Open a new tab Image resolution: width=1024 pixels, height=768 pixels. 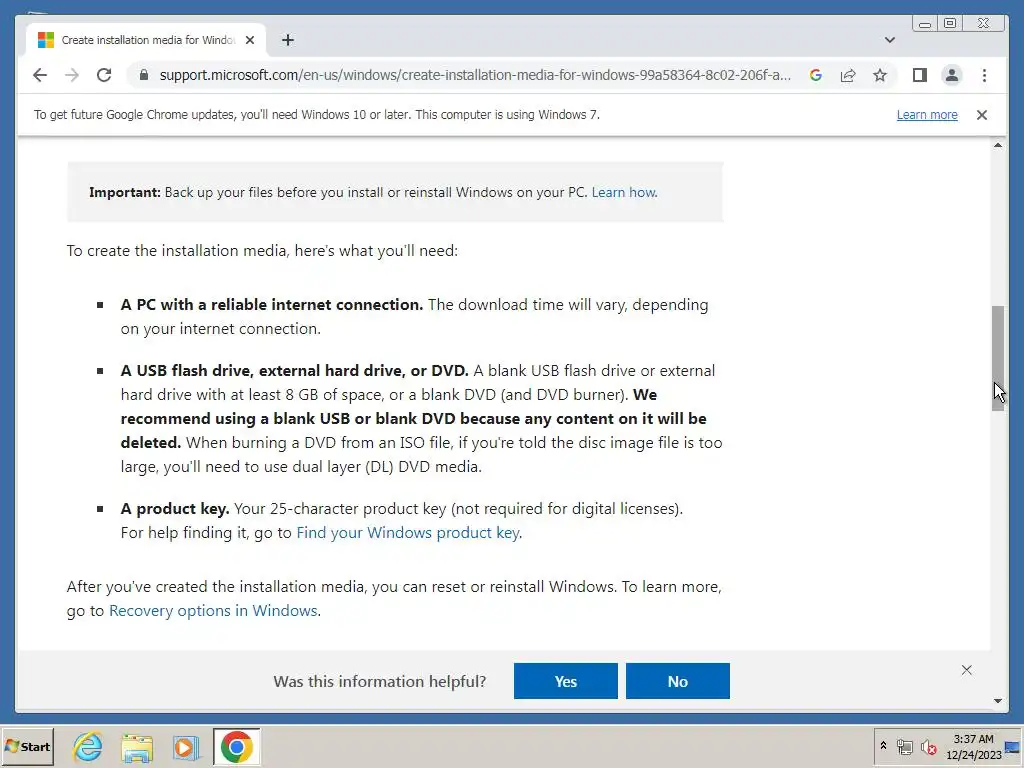coord(288,40)
